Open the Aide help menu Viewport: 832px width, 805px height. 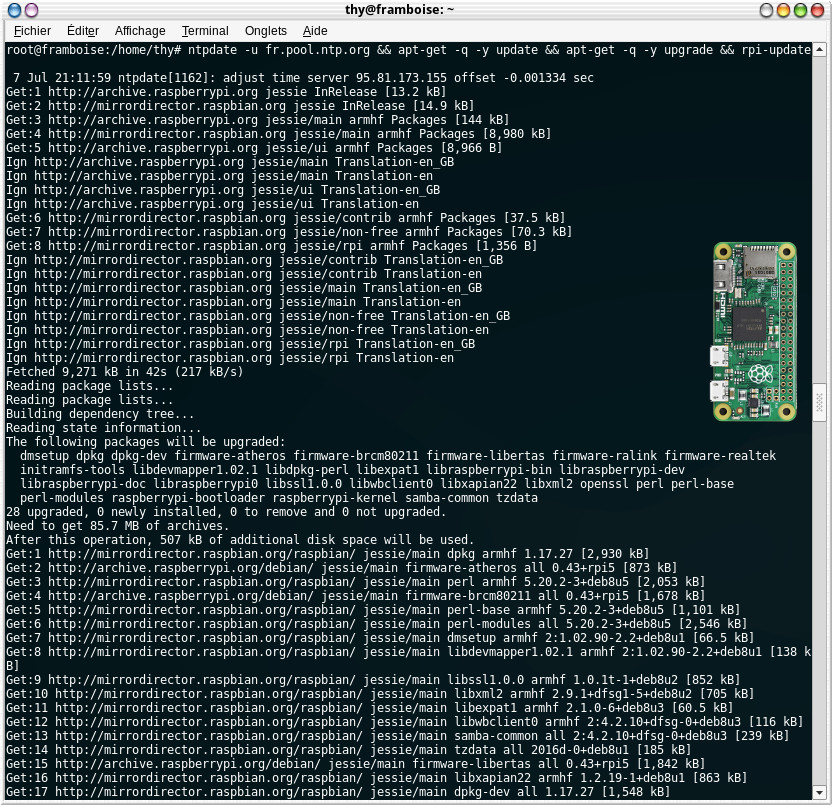[x=315, y=31]
